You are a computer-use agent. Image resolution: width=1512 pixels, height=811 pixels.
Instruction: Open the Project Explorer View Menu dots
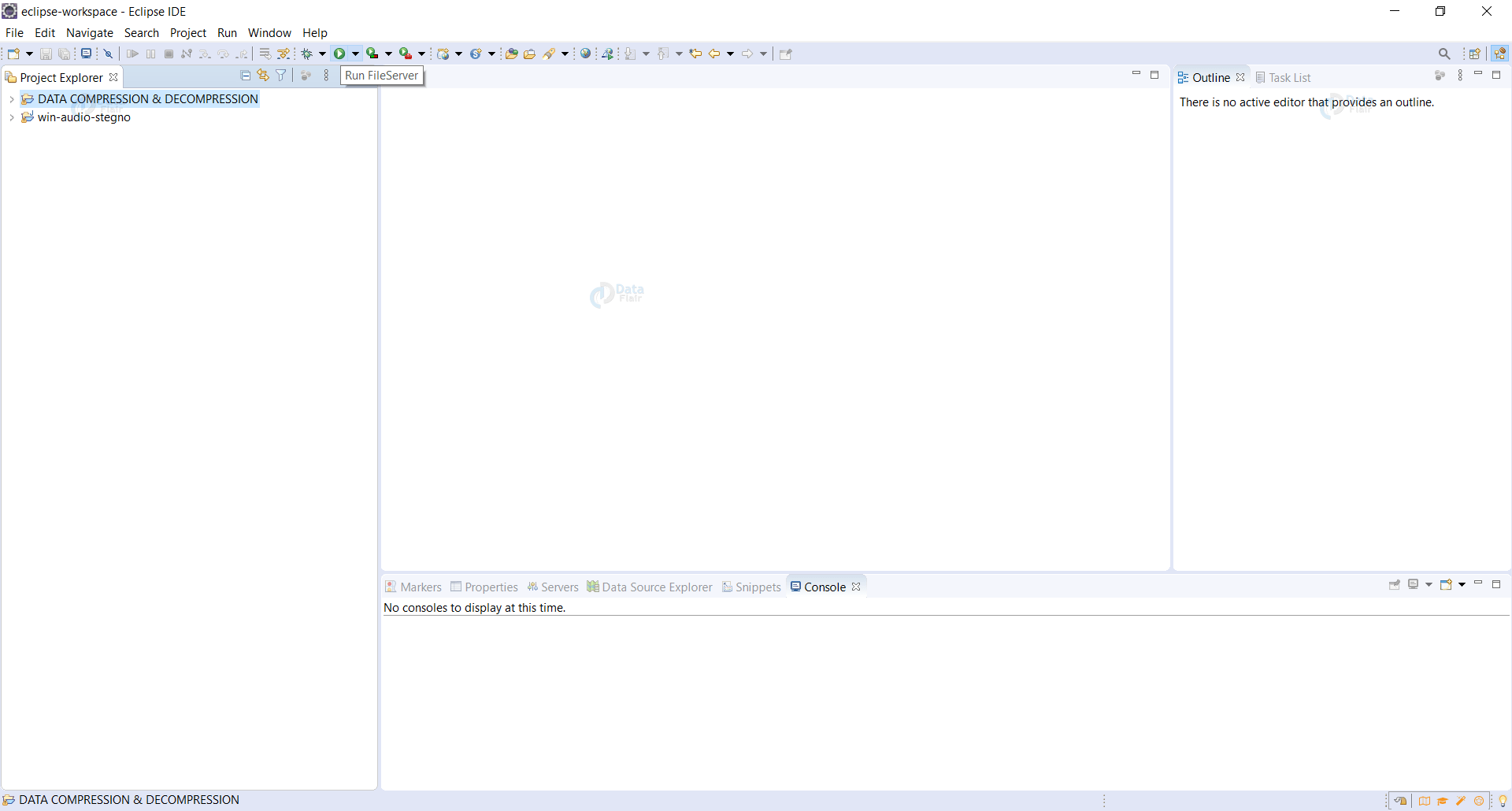click(x=327, y=76)
